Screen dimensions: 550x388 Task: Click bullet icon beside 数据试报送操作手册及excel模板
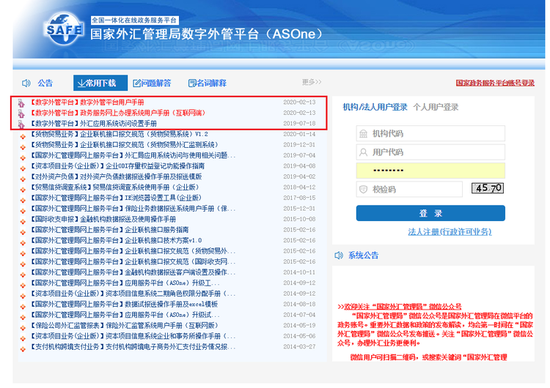click(23, 306)
